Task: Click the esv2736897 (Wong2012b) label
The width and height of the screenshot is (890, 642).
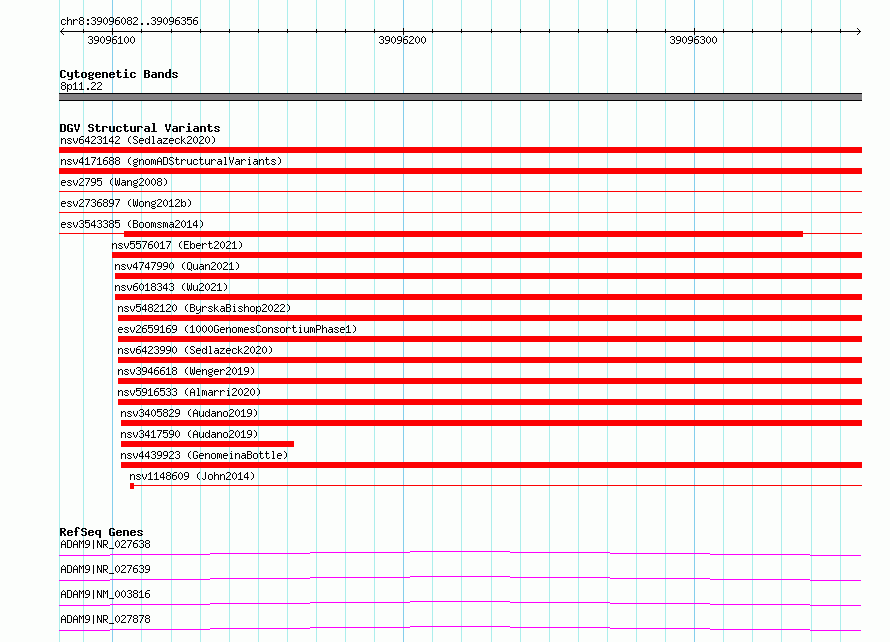Action: pyautogui.click(x=126, y=203)
